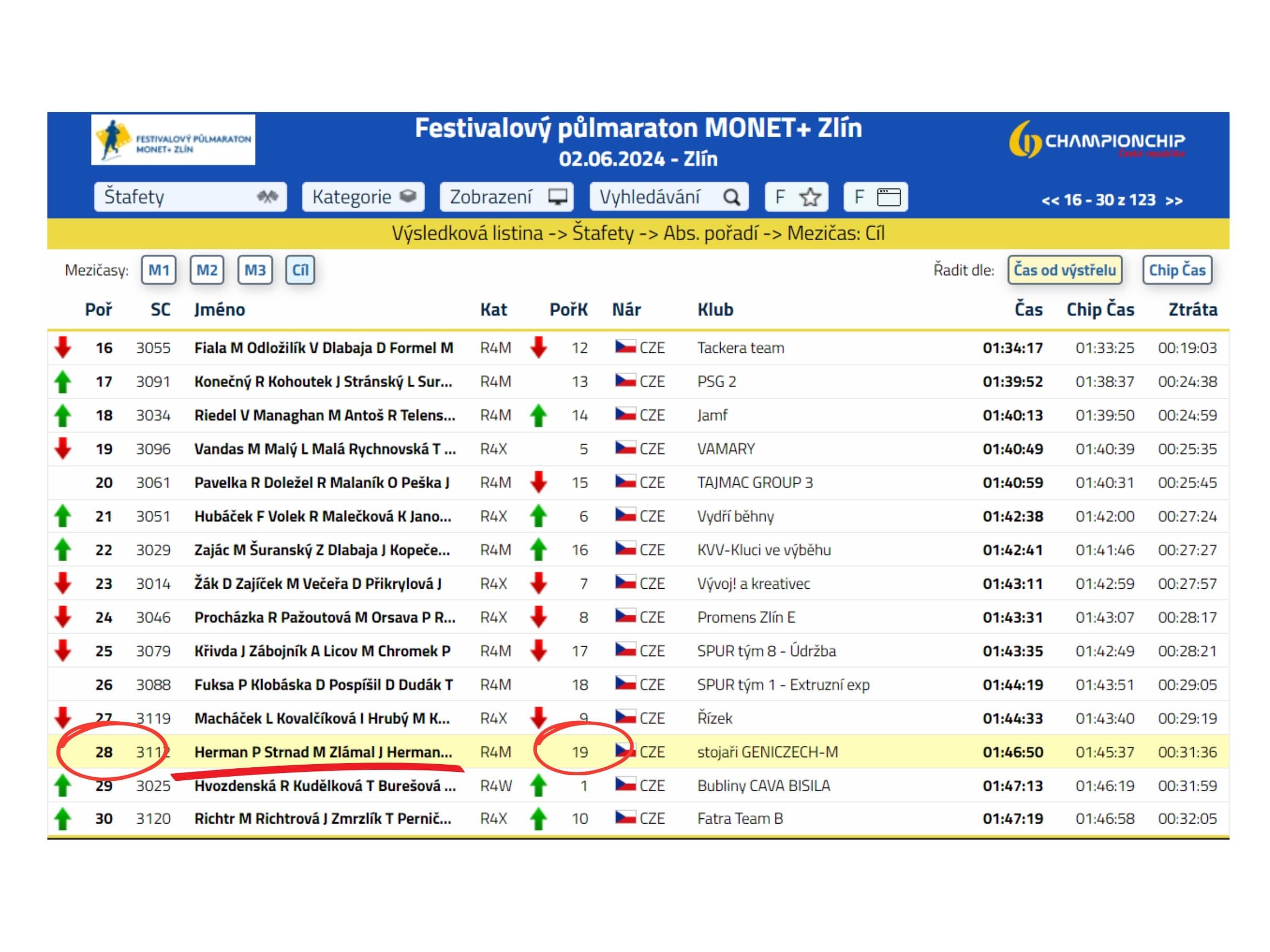Image resolution: width=1270 pixels, height=952 pixels.
Task: Go to previous results page <<
Action: (1050, 200)
